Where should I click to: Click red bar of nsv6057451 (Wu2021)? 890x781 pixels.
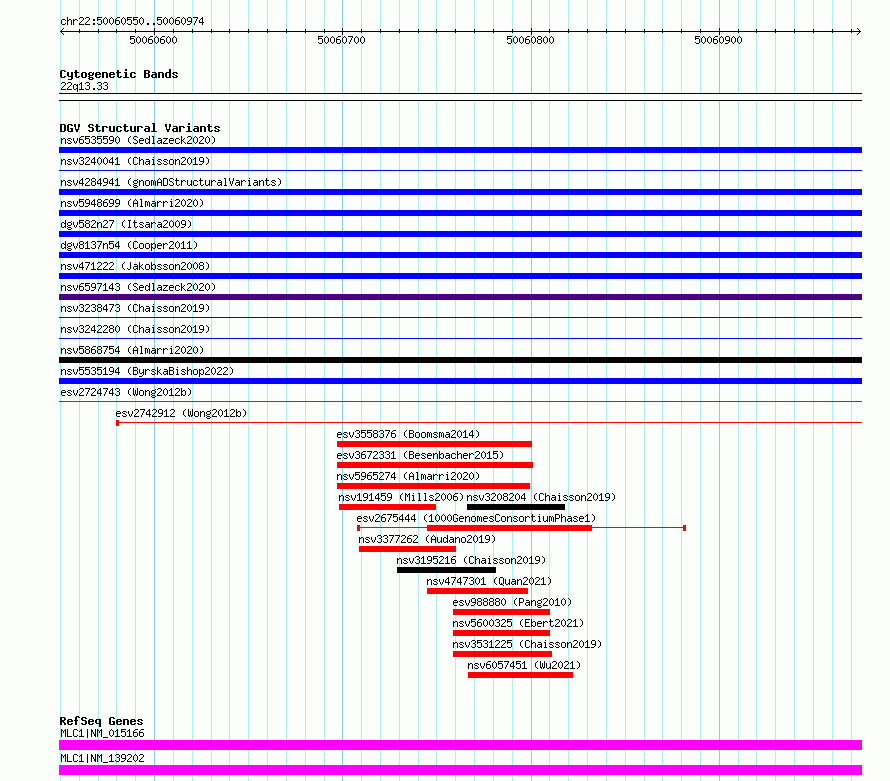(x=520, y=675)
